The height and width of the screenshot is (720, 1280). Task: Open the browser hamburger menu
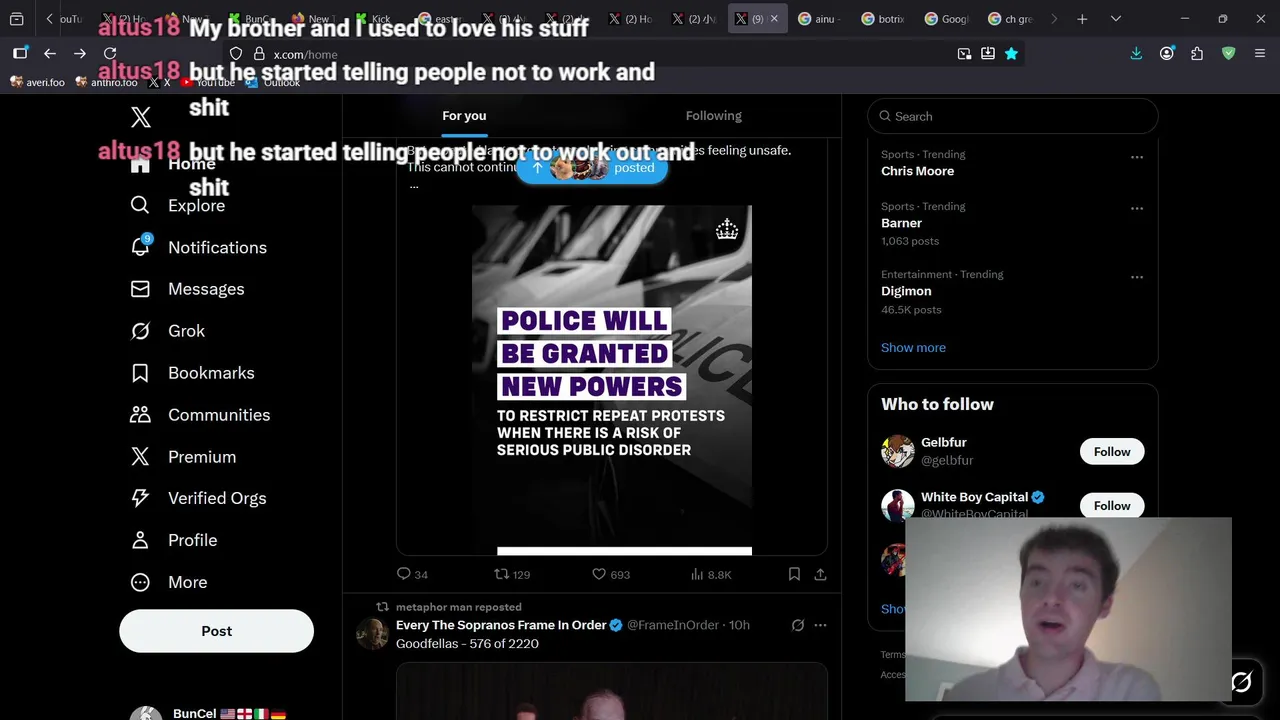click(x=1259, y=54)
